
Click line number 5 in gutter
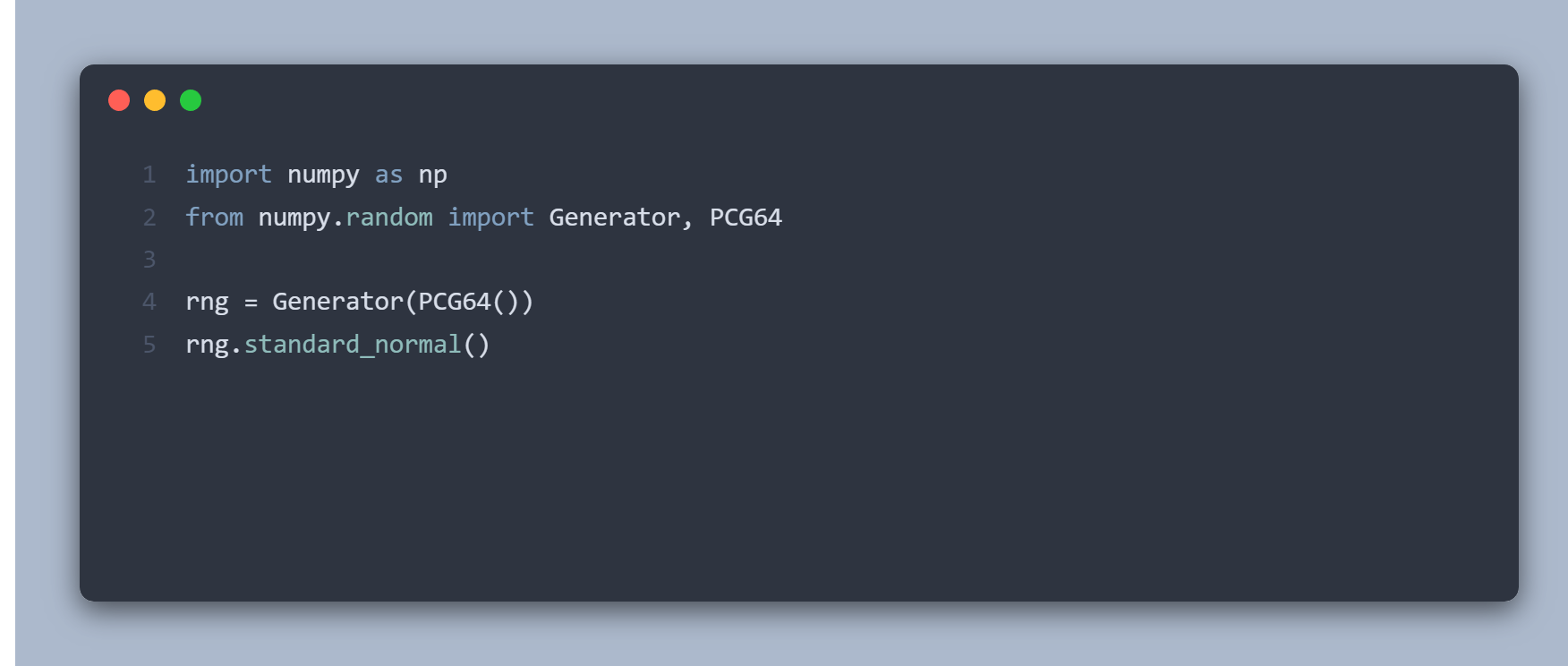149,345
